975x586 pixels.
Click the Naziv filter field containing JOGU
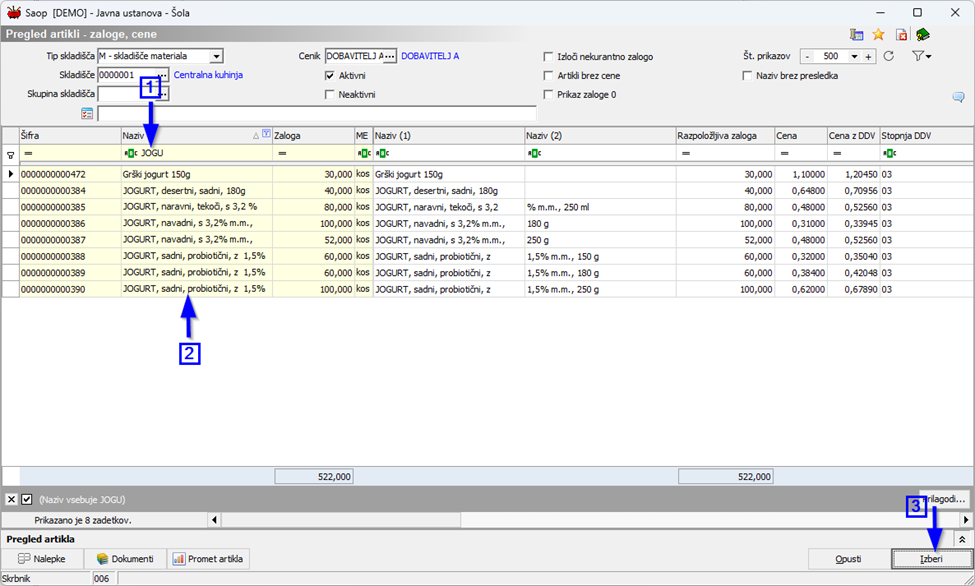coord(196,153)
